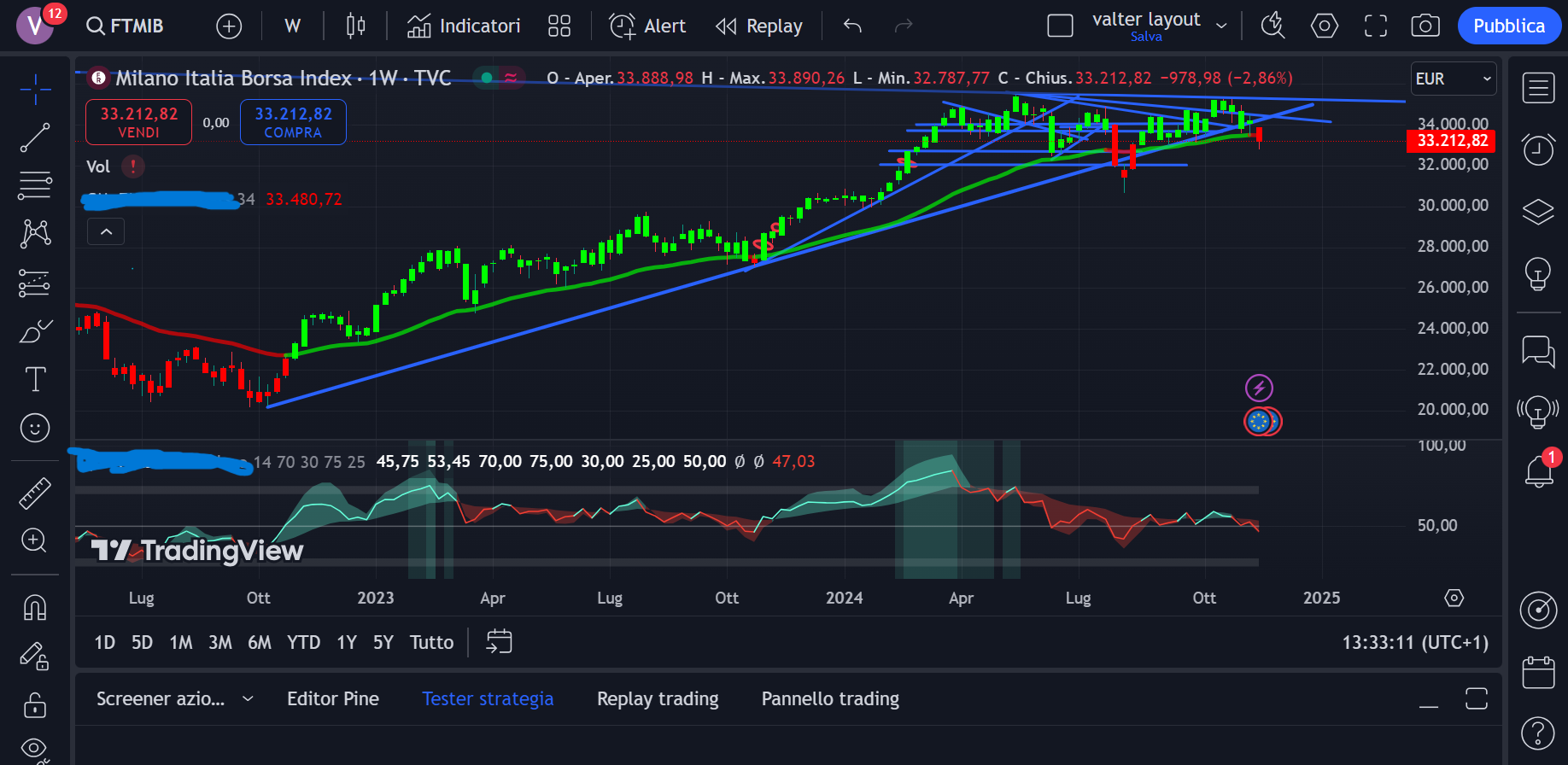Open the Indicatori dialog

[x=464, y=26]
